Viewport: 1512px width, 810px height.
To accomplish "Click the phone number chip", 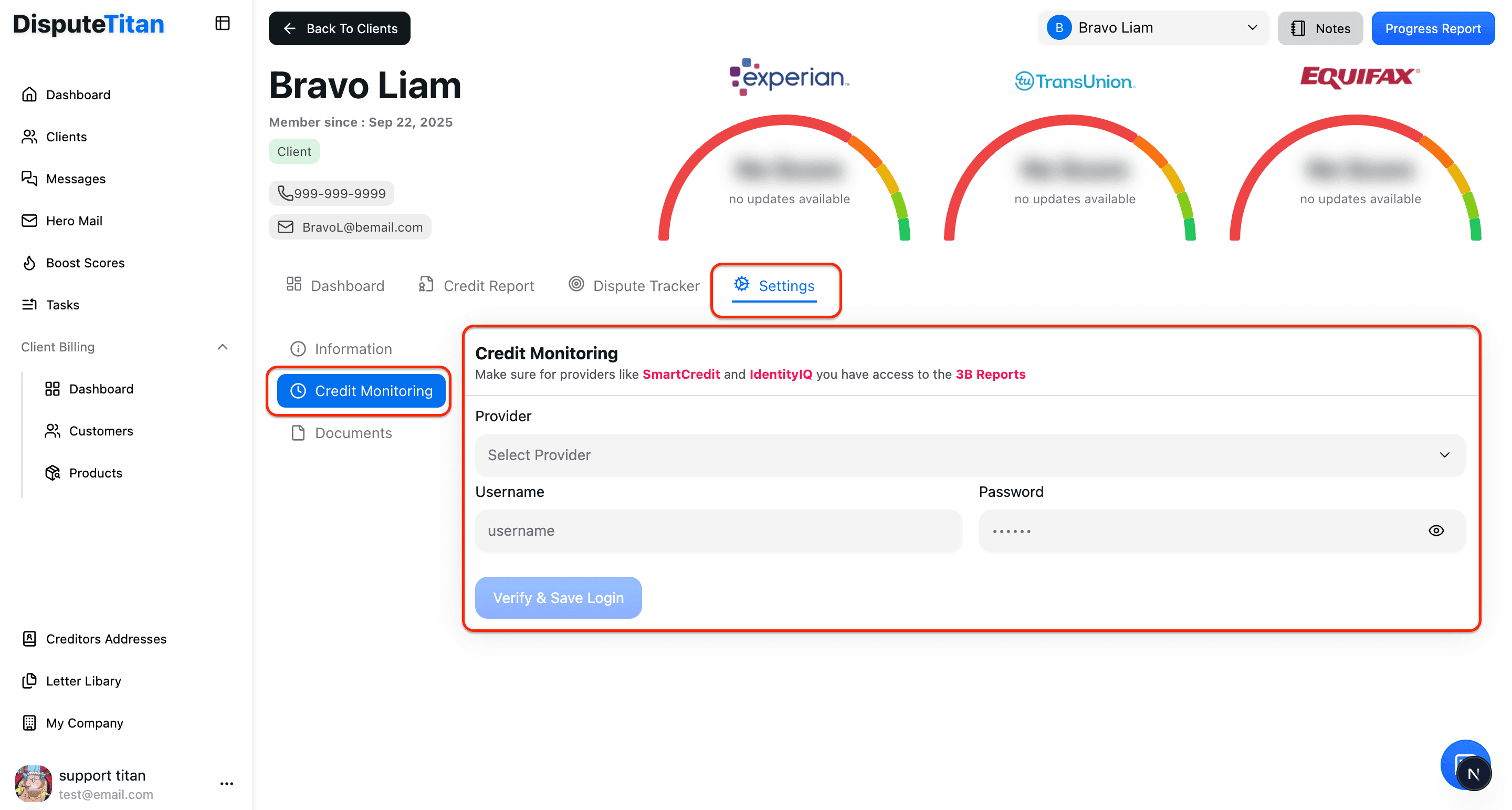I will pos(332,193).
